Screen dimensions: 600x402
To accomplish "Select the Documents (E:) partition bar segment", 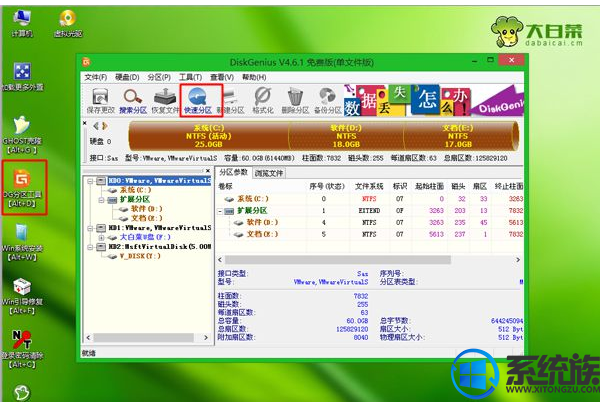I will 458,136.
